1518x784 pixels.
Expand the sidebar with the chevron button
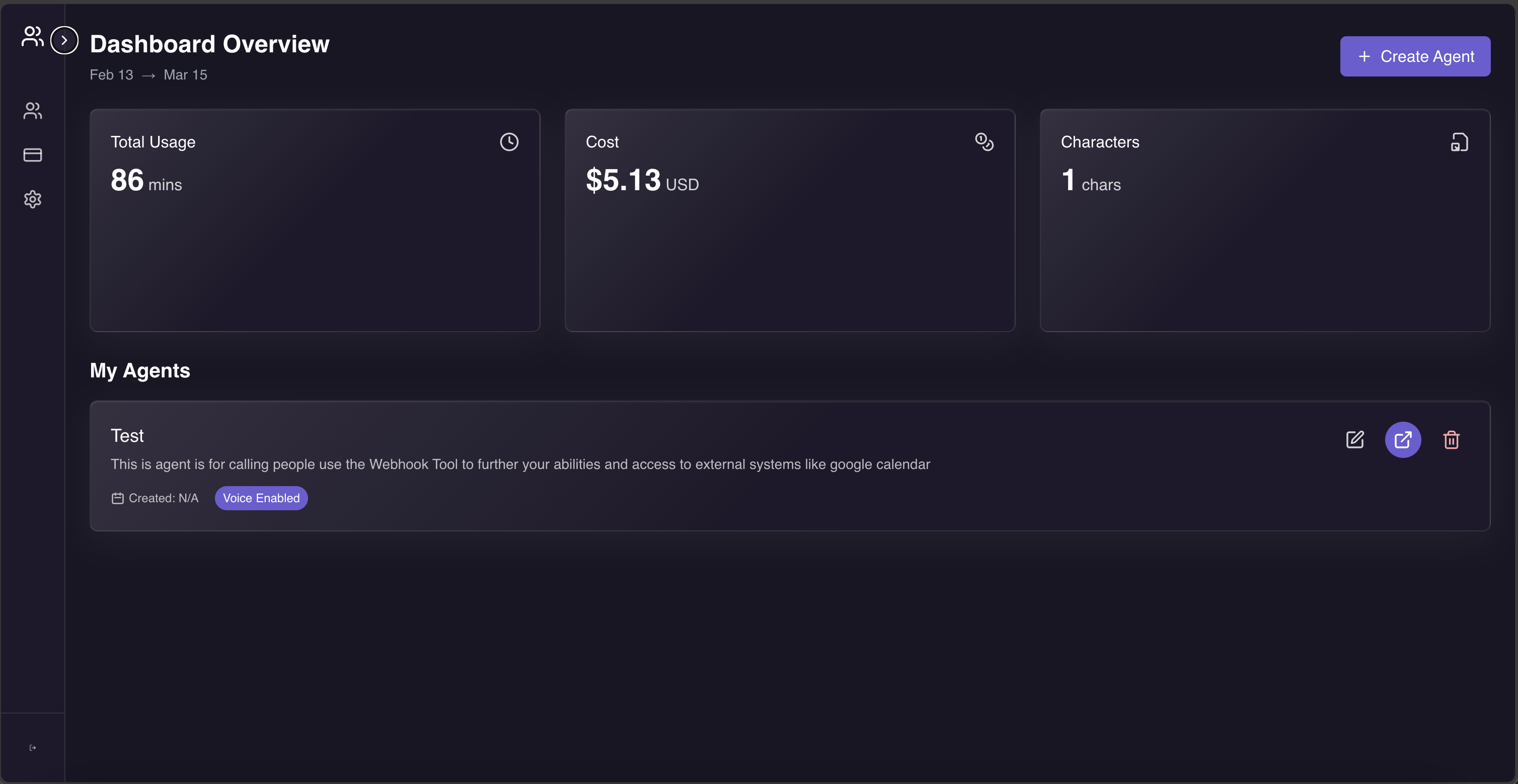(64, 40)
